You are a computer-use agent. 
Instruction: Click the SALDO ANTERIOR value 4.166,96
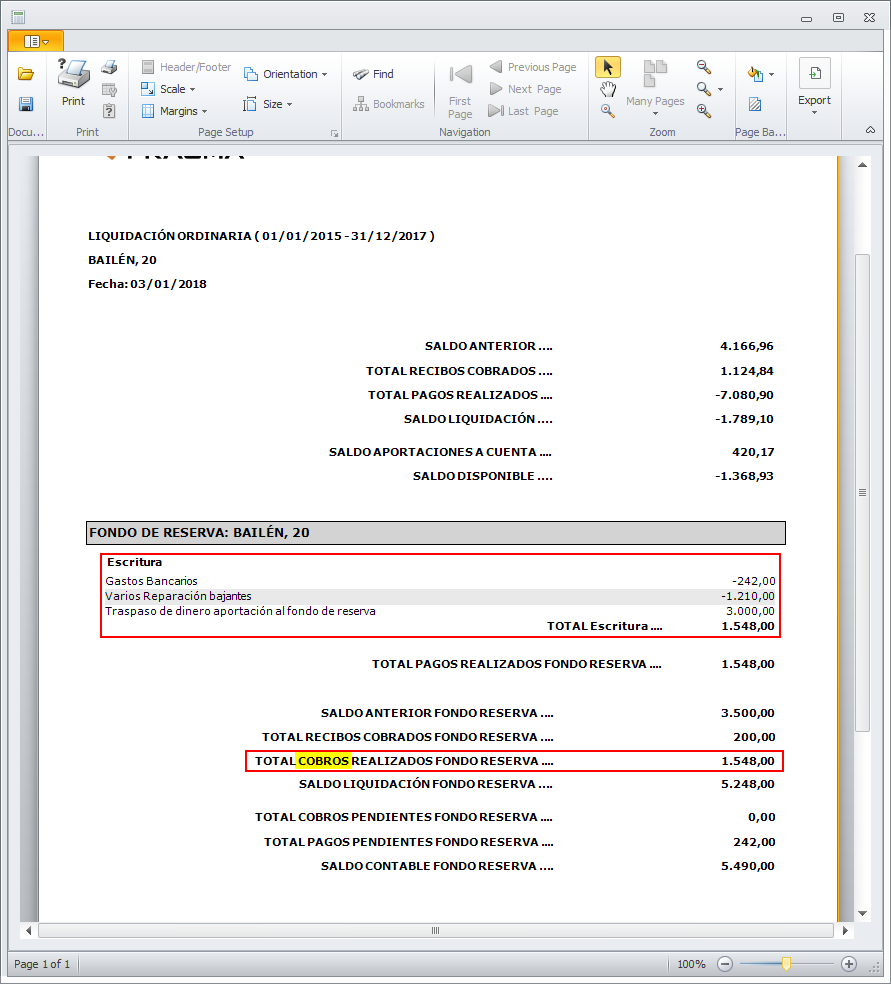coord(747,346)
